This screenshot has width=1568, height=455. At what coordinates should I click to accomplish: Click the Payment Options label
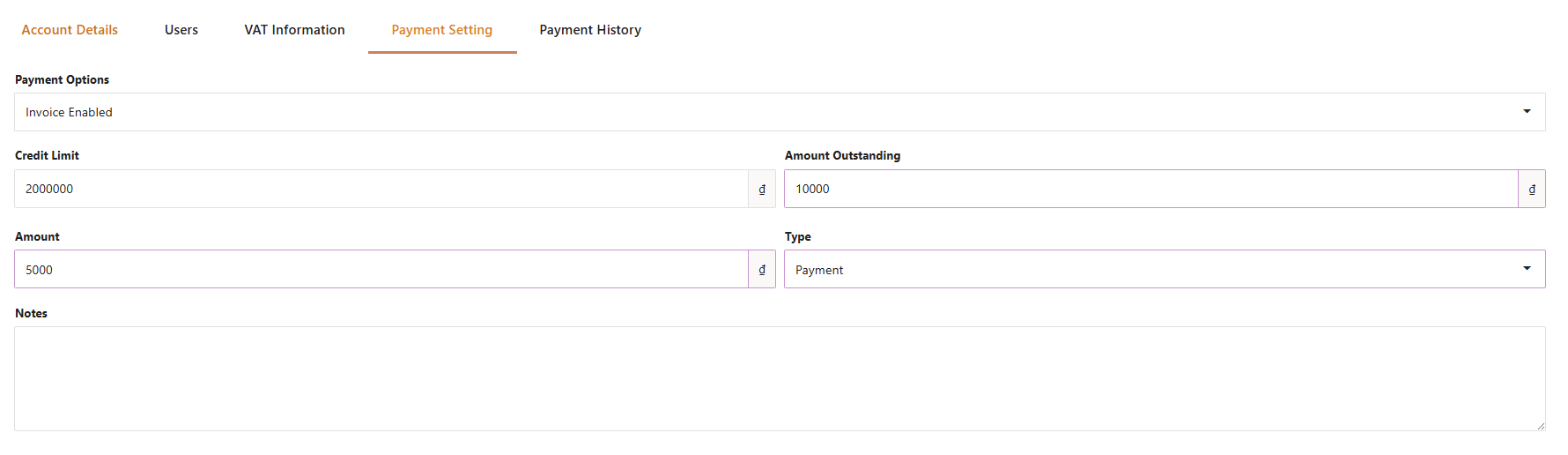62,79
